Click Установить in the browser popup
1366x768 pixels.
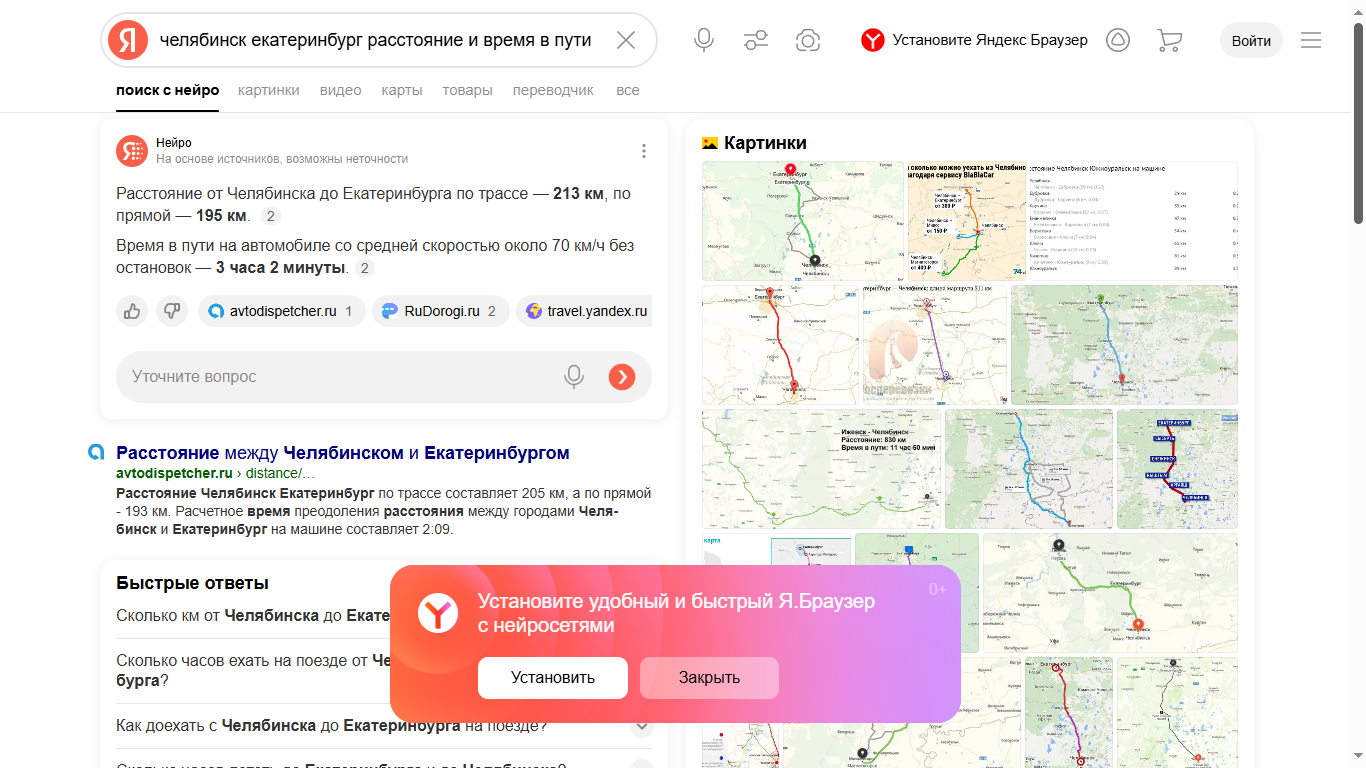(553, 678)
